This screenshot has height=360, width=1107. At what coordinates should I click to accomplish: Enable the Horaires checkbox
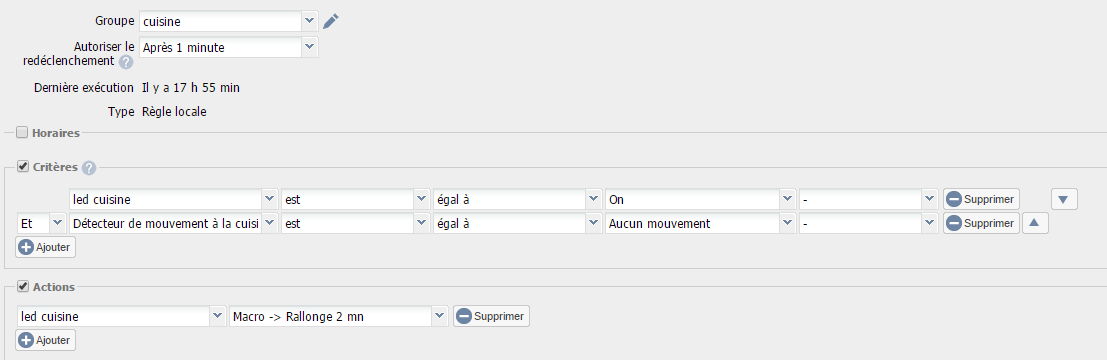pos(22,132)
